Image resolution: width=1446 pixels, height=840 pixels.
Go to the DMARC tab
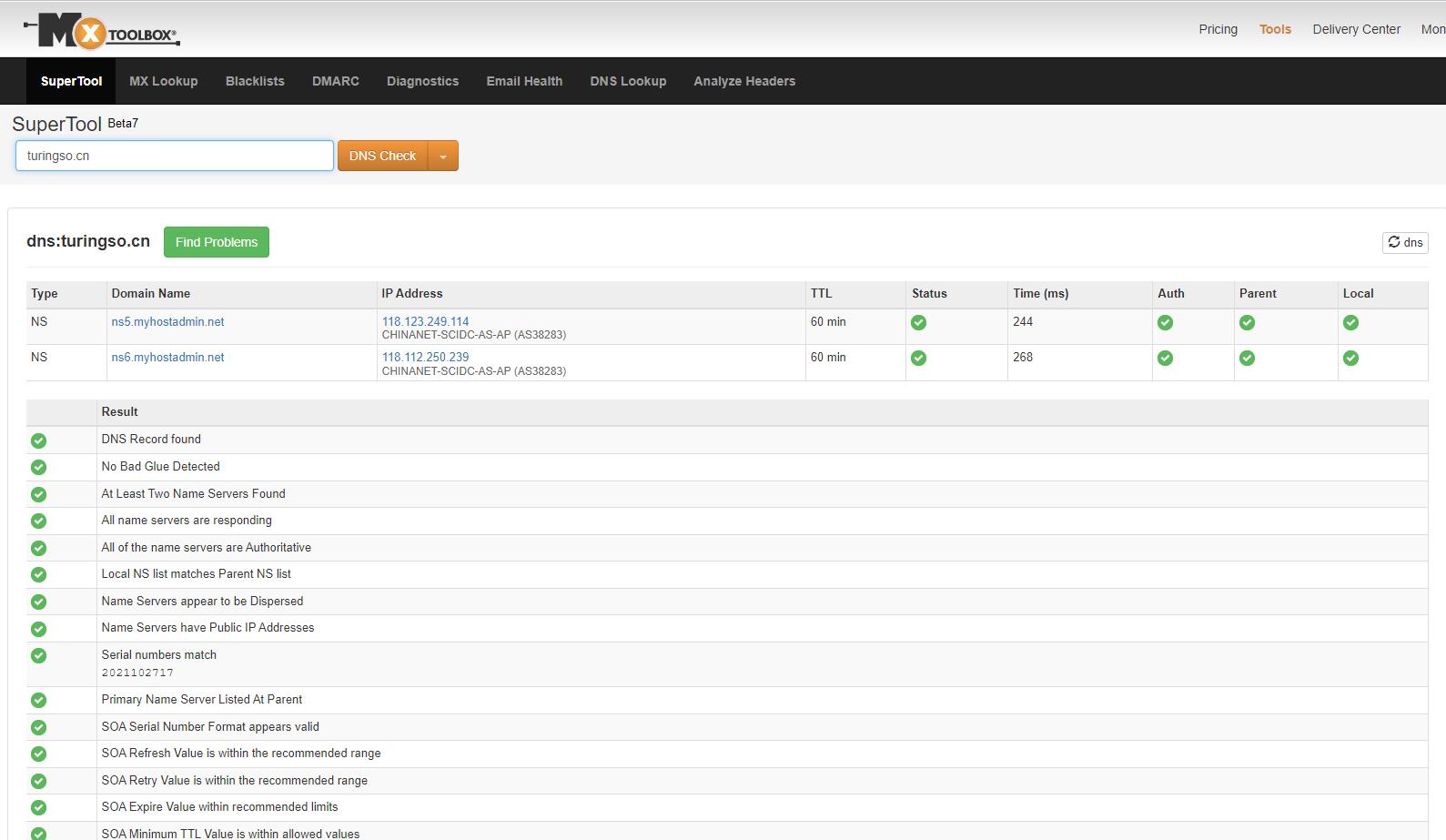336,81
